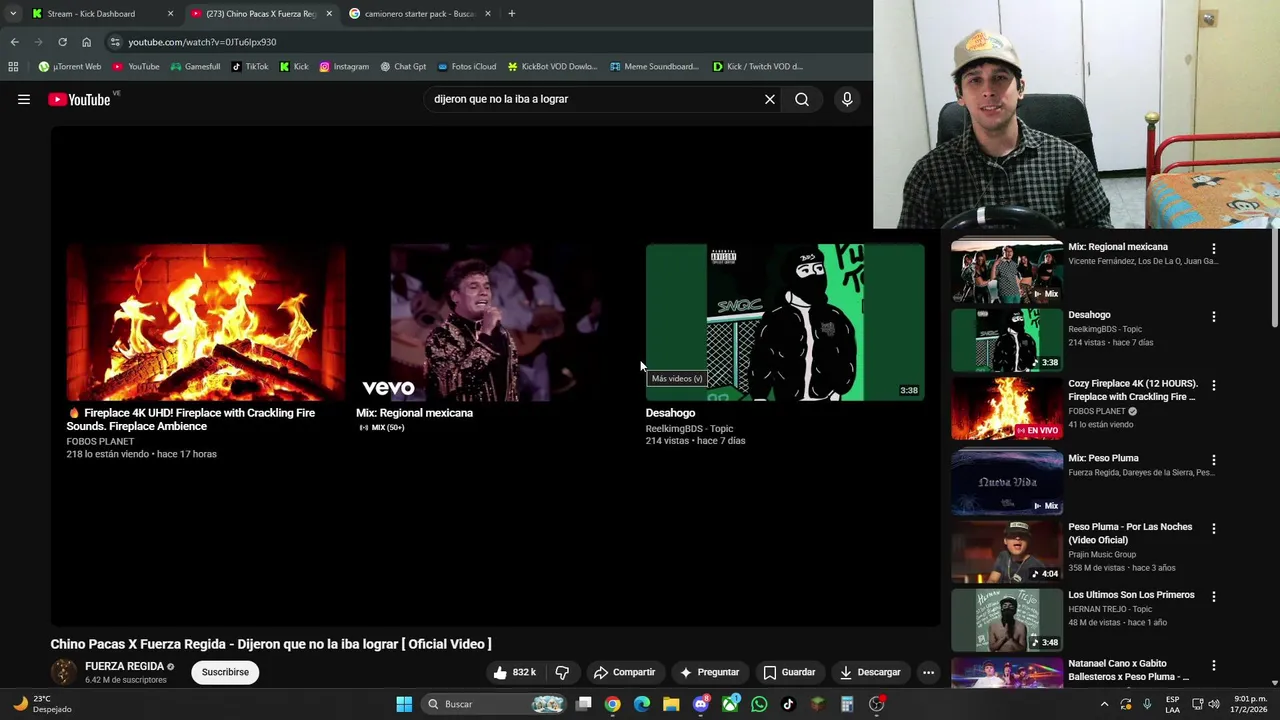Open WhatsApp from the taskbar
This screenshot has width=1280, height=720.
pos(759,704)
